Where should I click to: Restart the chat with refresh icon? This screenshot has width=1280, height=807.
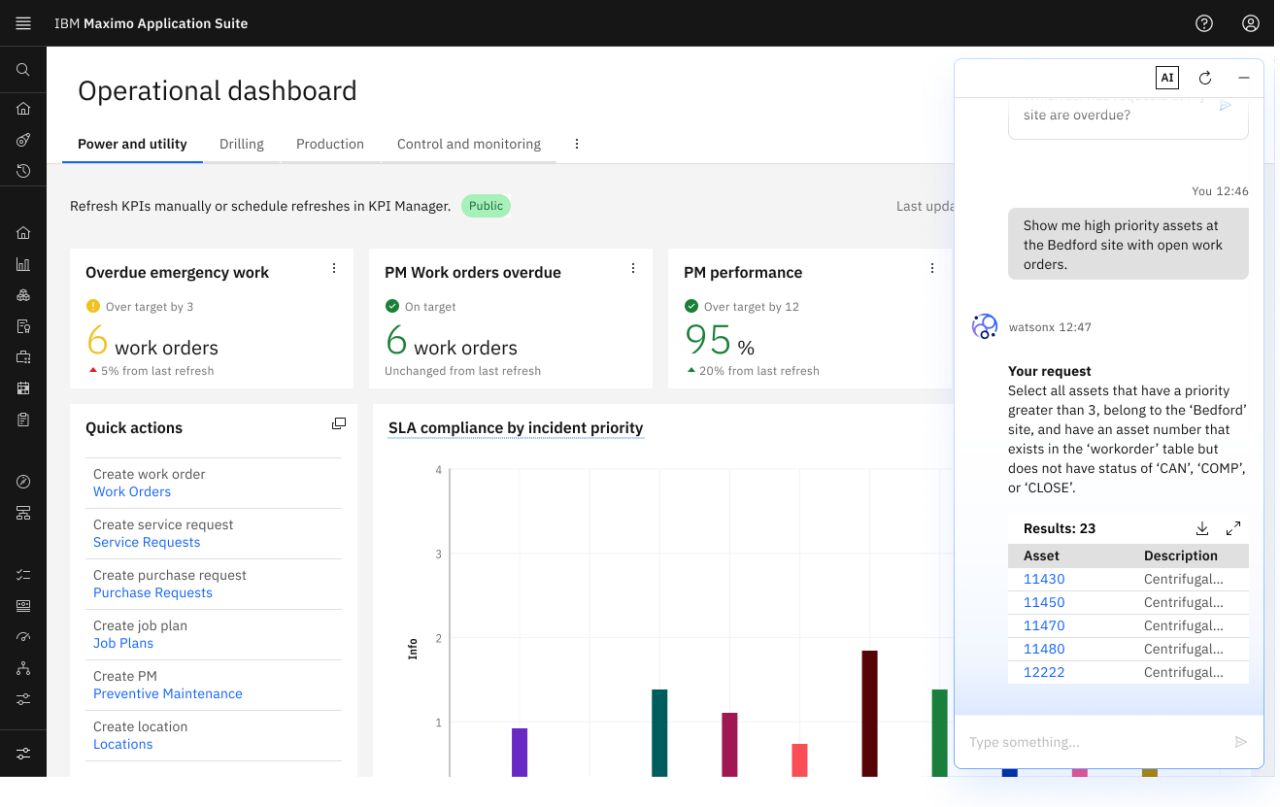click(1205, 78)
